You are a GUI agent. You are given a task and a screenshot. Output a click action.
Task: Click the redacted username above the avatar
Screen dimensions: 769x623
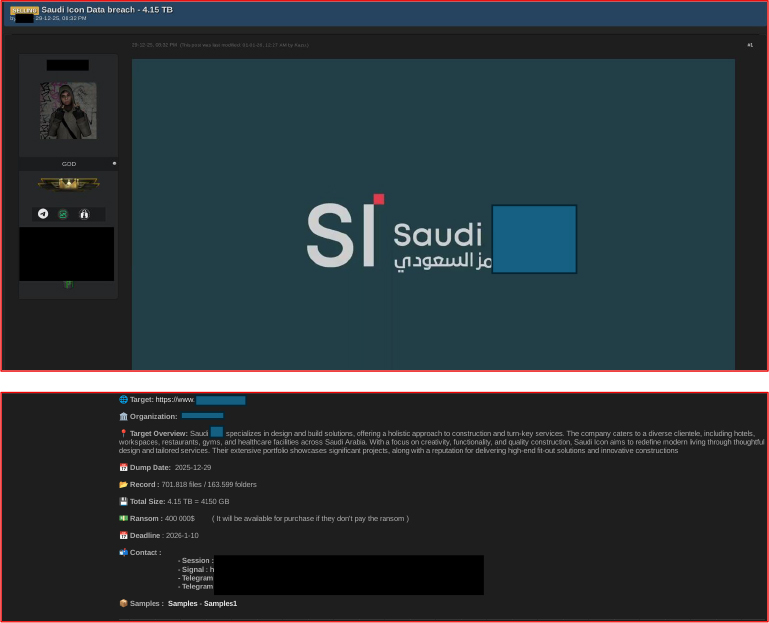click(x=67, y=65)
